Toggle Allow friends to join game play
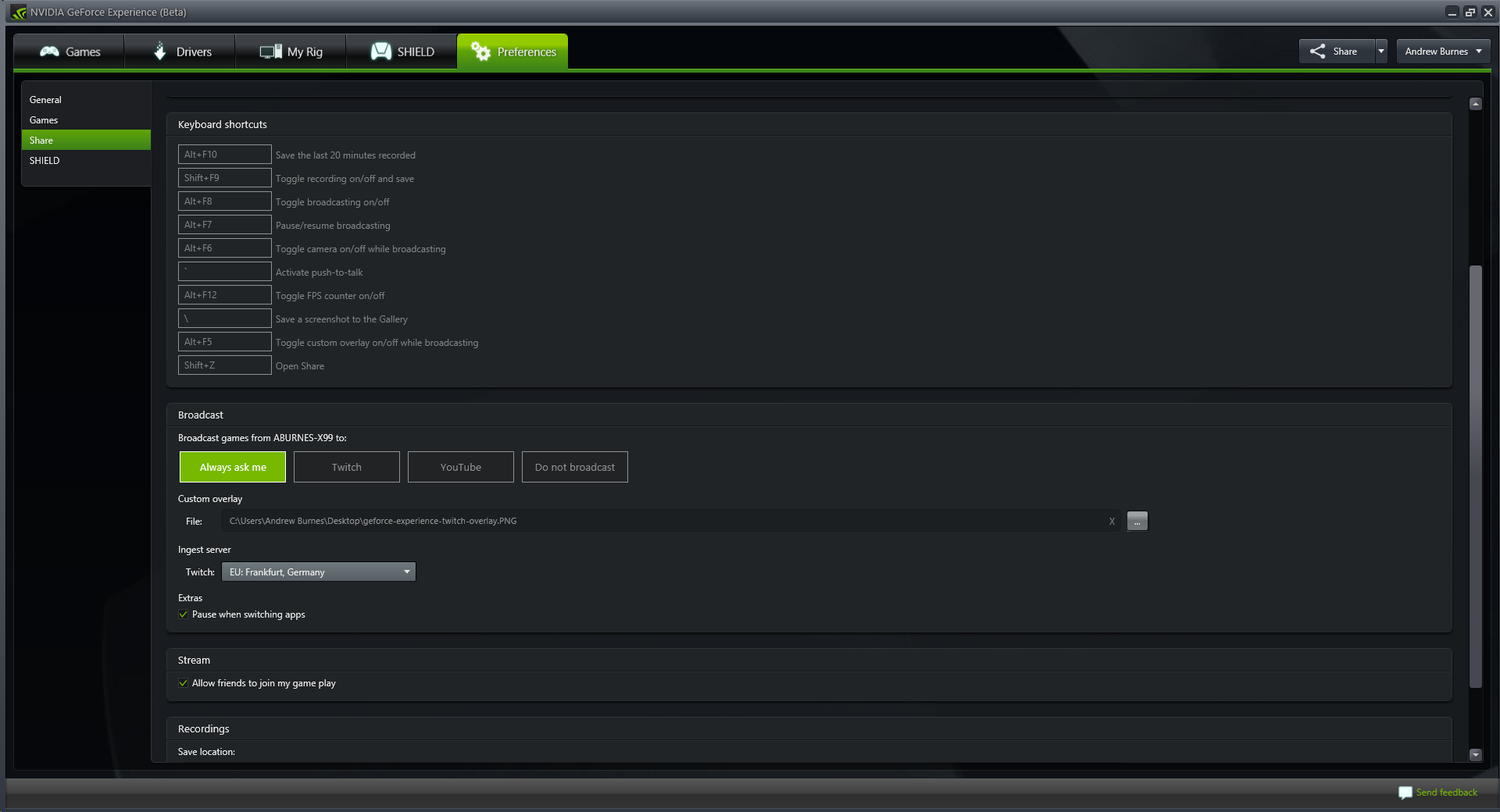This screenshot has width=1500, height=812. pyautogui.click(x=184, y=683)
